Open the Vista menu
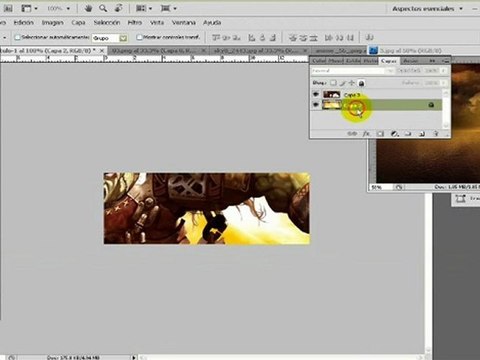 pos(157,23)
